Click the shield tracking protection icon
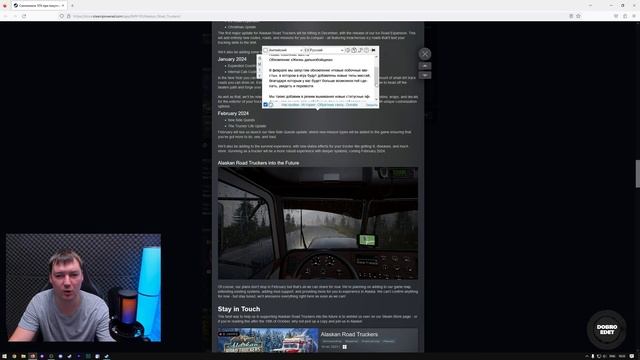Image resolution: width=640 pixels, height=360 pixels. [62, 16]
